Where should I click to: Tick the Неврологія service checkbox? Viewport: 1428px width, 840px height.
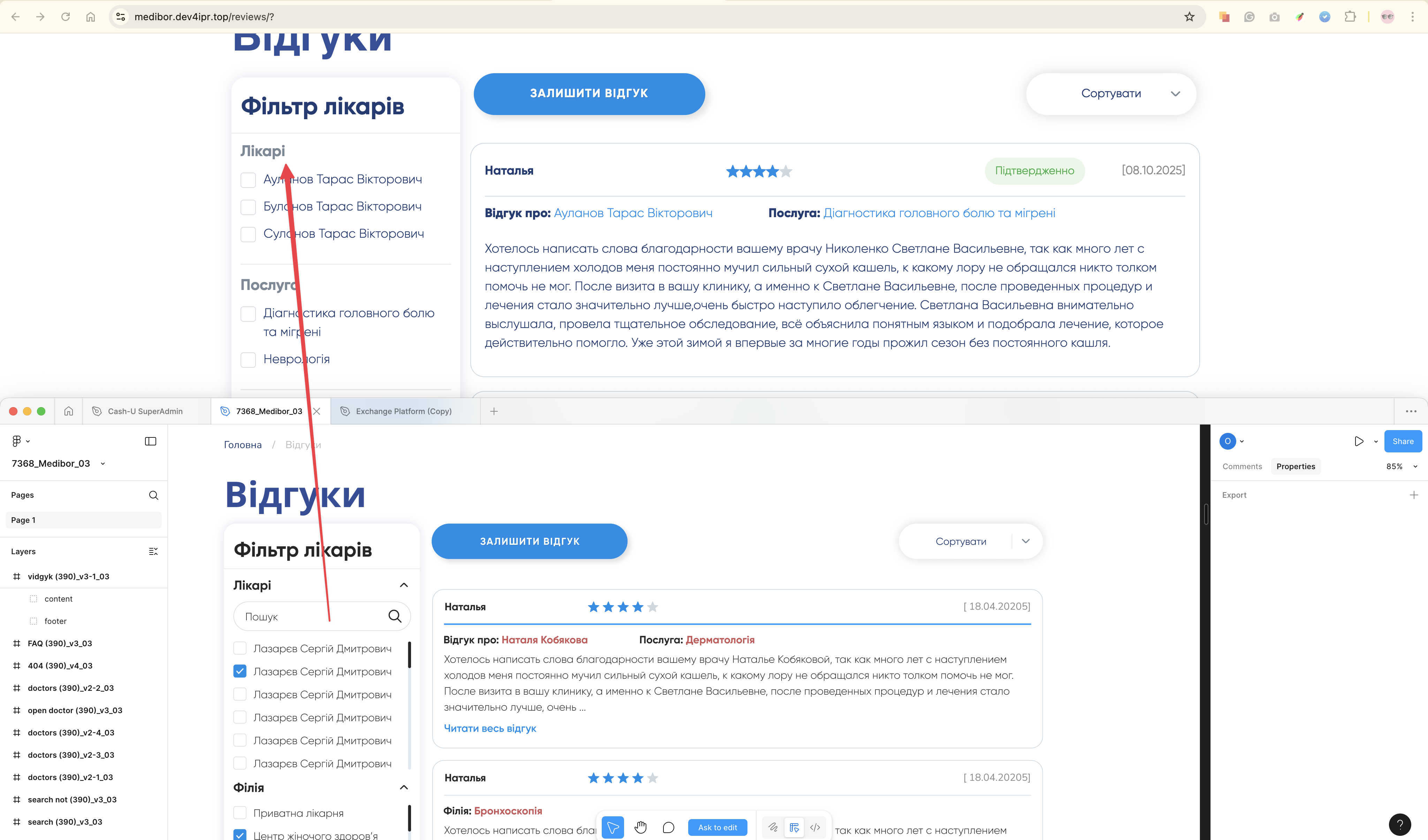(x=248, y=360)
